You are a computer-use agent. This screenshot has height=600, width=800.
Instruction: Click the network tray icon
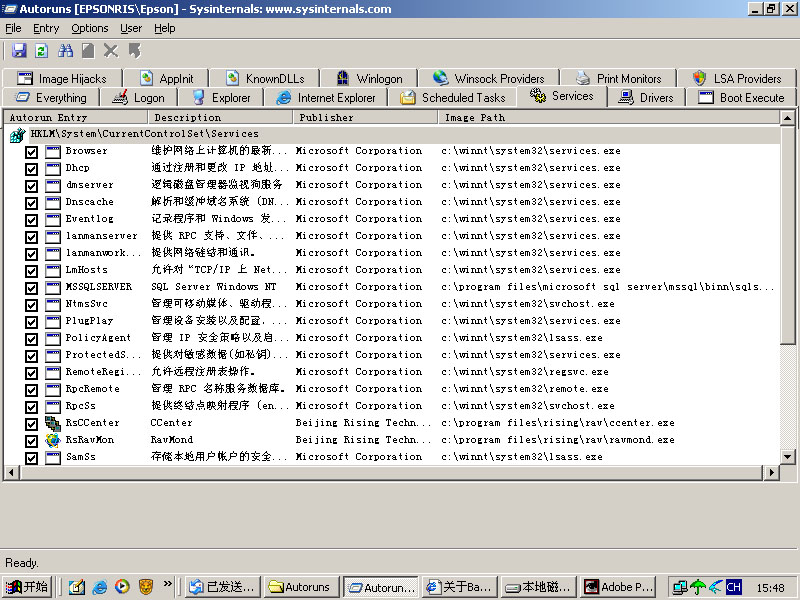coord(680,587)
